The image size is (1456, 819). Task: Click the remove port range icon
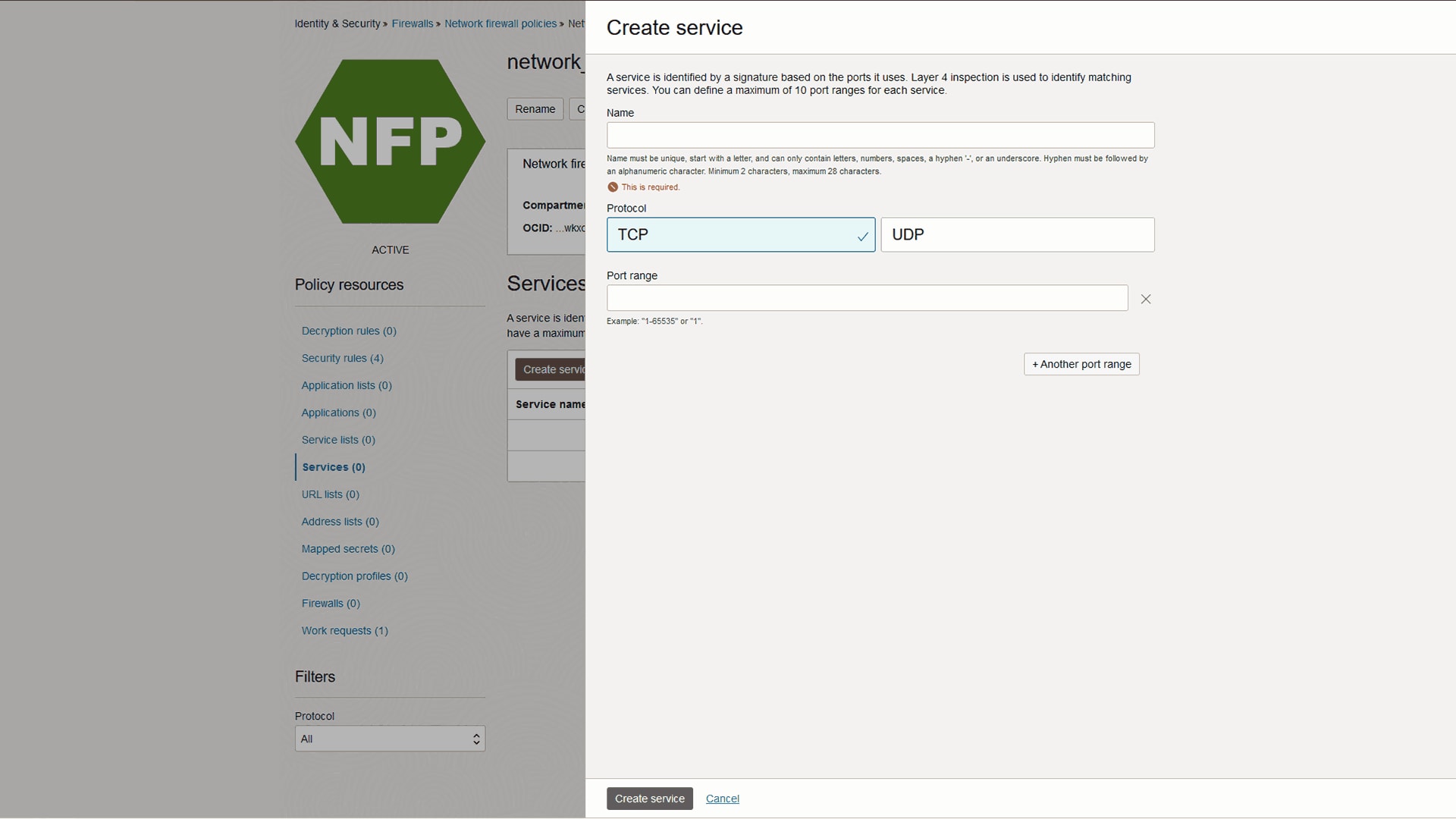coord(1145,299)
